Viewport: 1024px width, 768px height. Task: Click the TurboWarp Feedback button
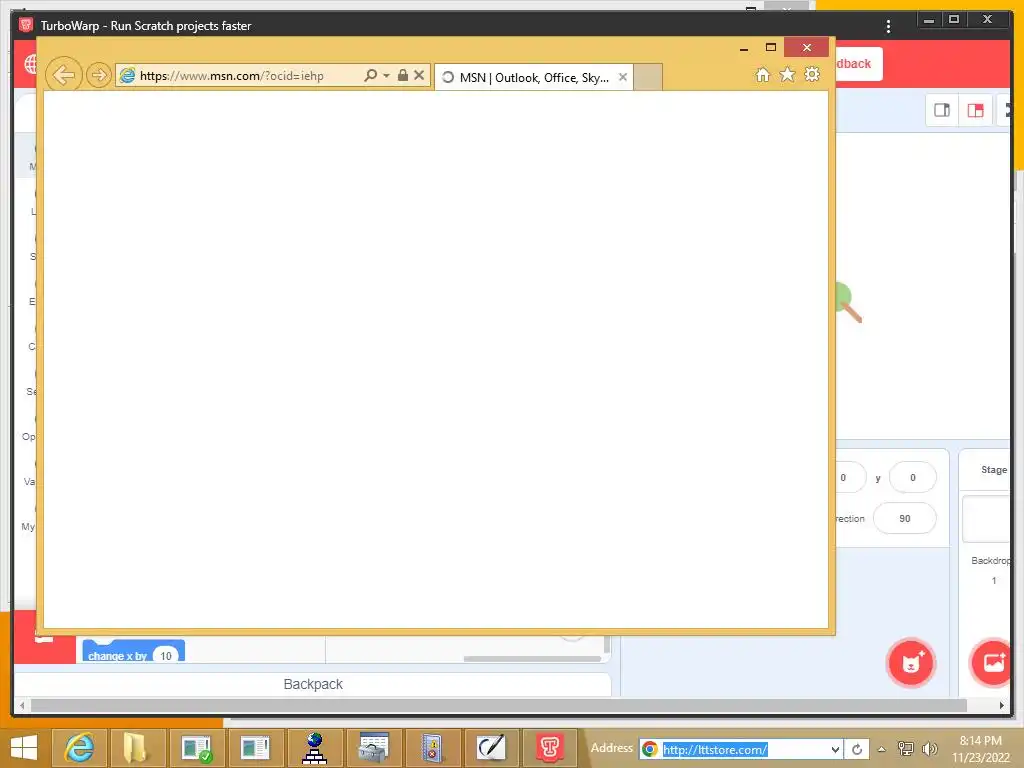click(859, 64)
